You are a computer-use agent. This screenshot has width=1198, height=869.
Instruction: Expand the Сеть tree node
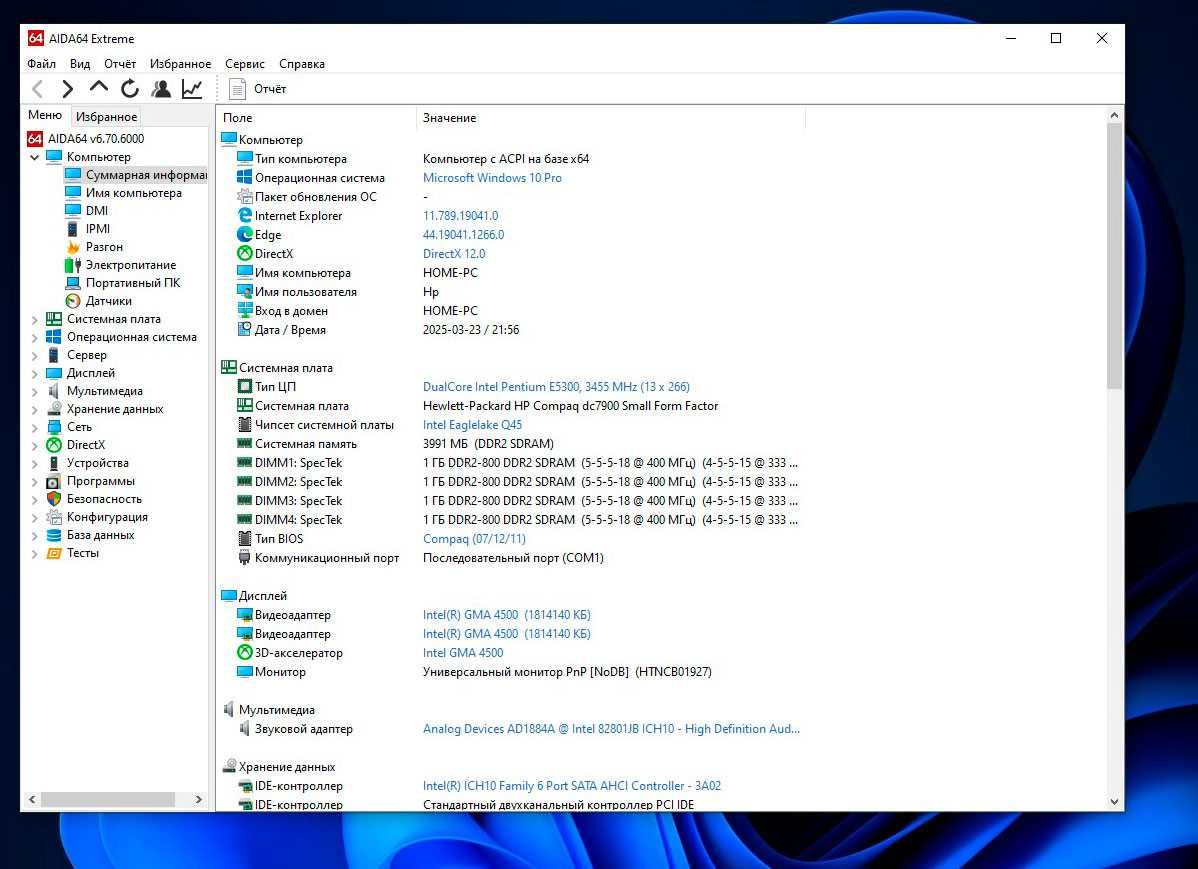point(34,427)
